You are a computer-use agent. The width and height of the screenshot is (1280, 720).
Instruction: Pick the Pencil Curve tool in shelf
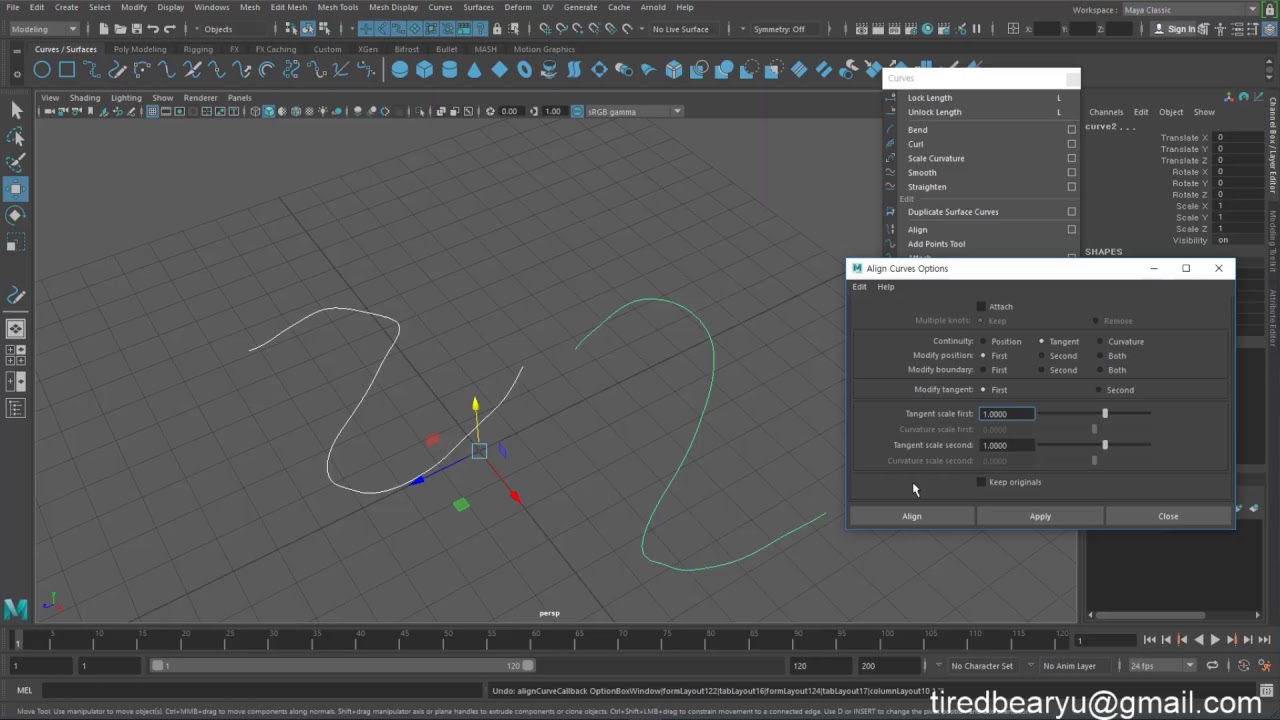(116, 69)
